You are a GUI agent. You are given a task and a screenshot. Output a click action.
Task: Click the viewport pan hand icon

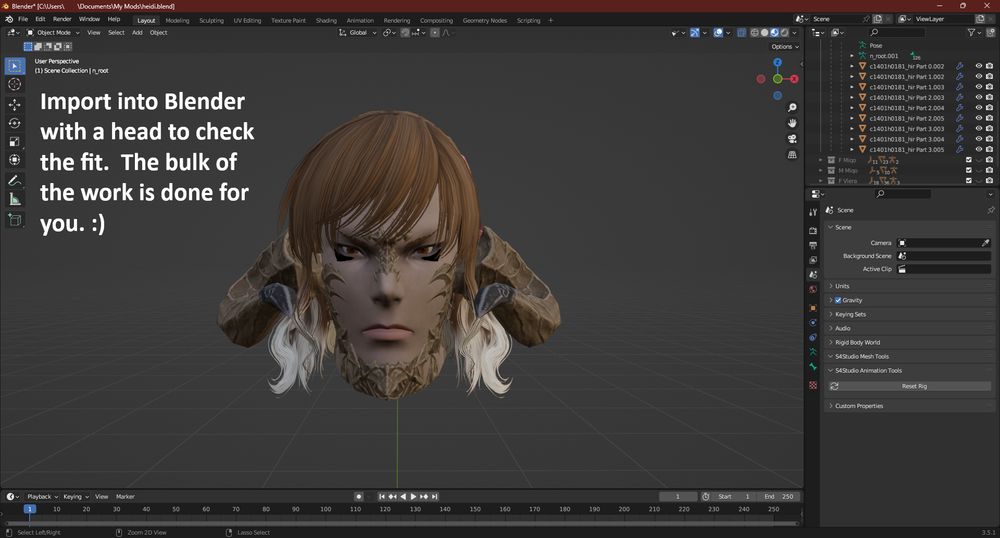[x=791, y=123]
